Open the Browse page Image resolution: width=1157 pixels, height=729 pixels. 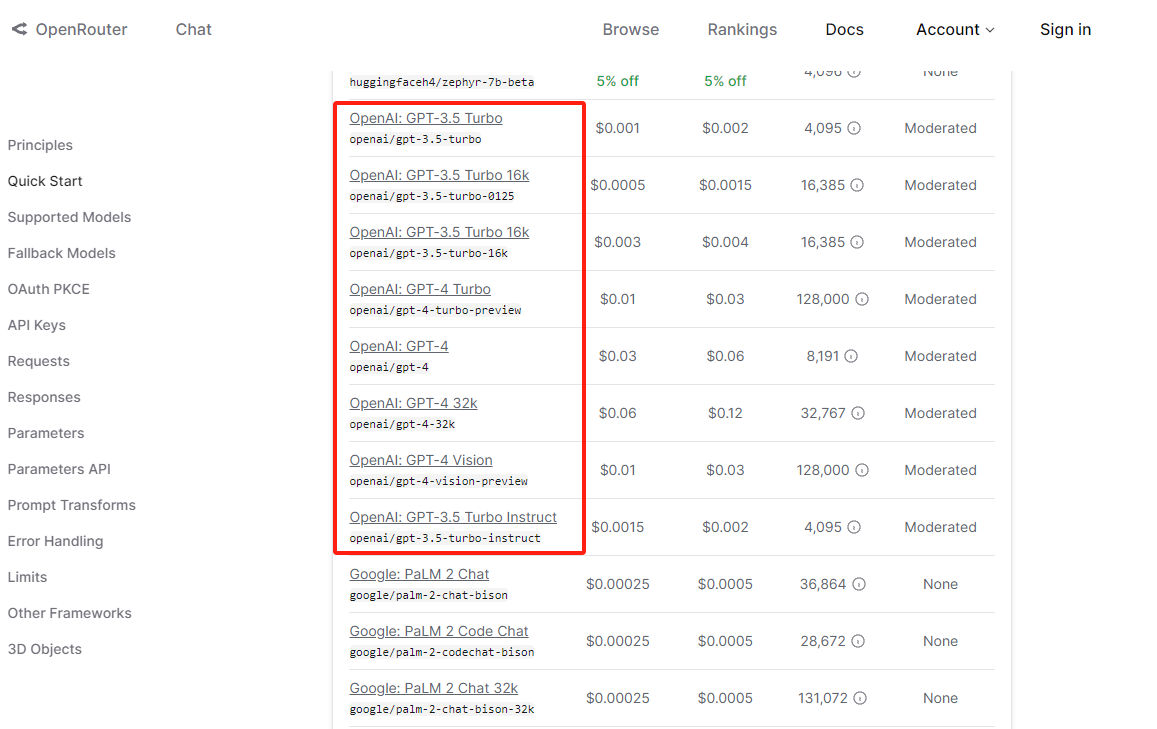click(x=631, y=30)
